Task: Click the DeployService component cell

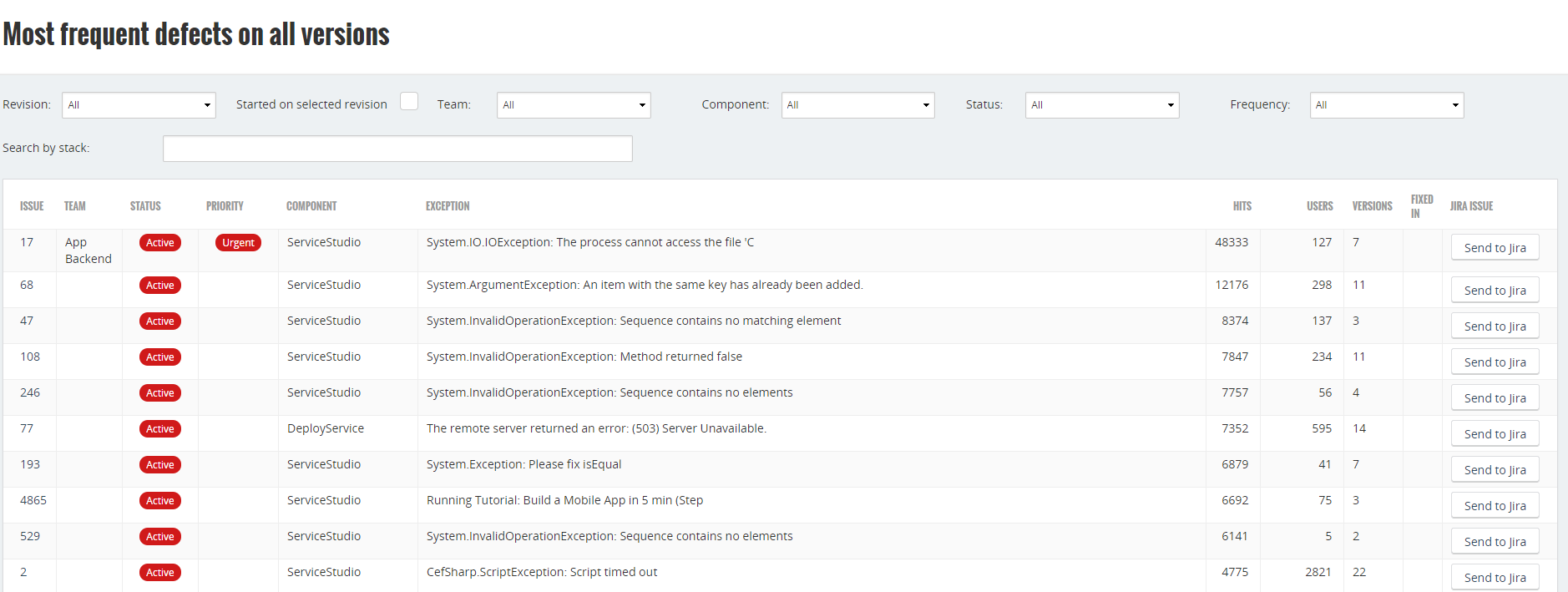Action: tap(326, 428)
